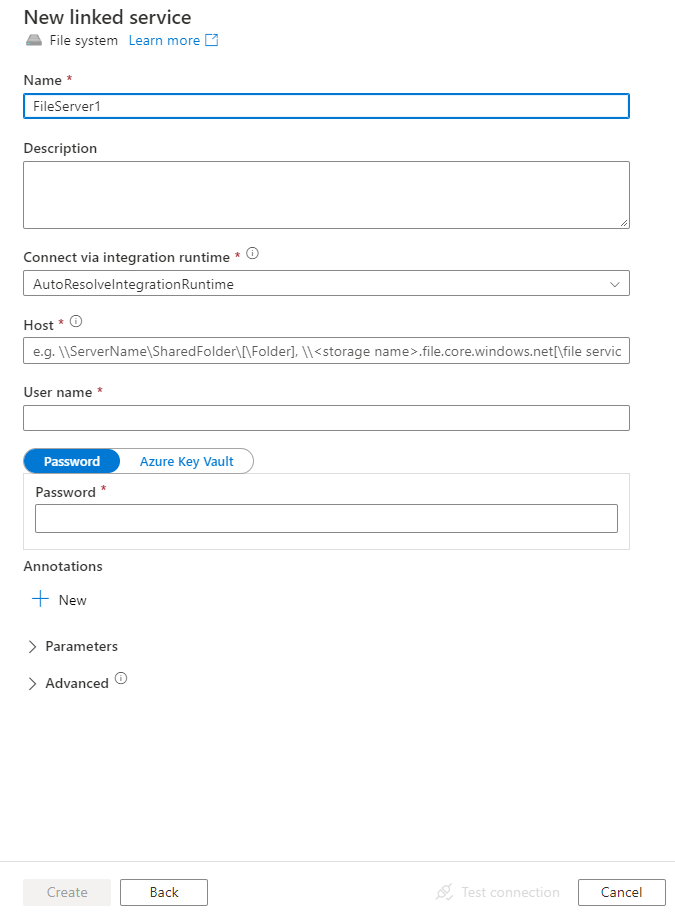Select the Password authentication tab

click(71, 461)
